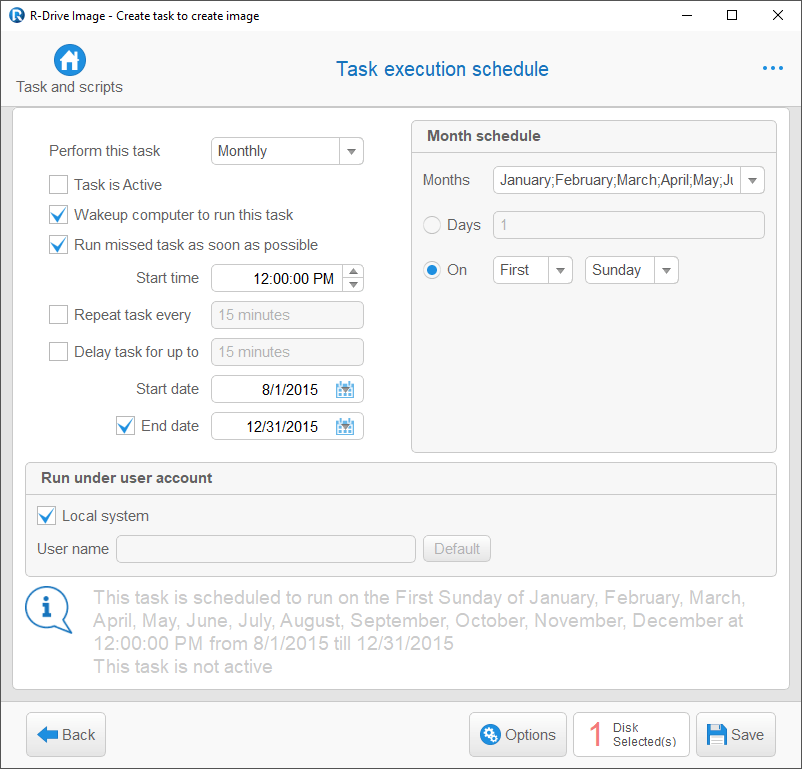Open the End date calendar picker
802x769 pixels.
(345, 426)
